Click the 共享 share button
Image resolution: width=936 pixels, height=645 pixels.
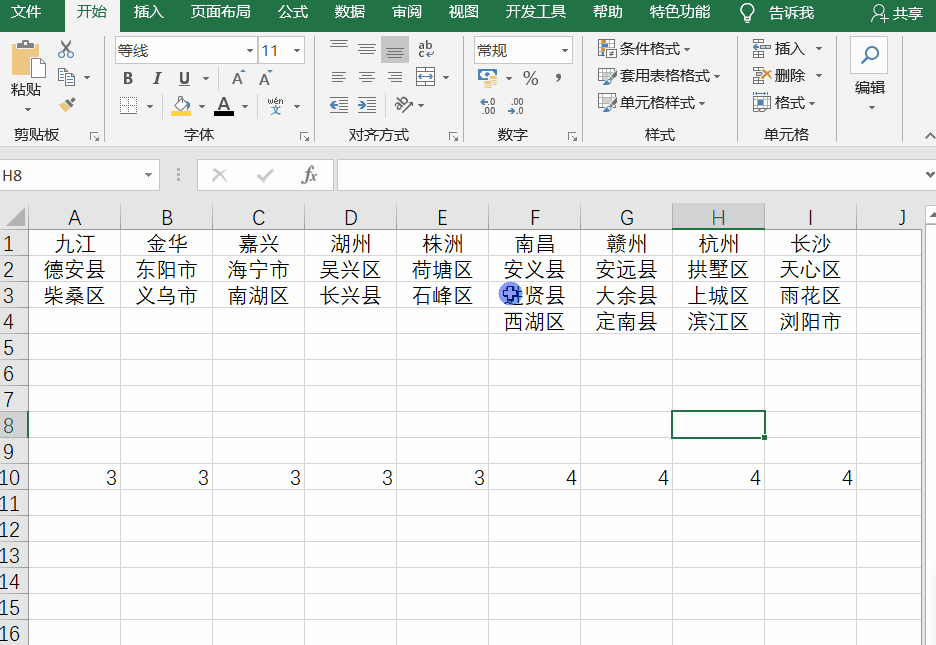[x=897, y=13]
